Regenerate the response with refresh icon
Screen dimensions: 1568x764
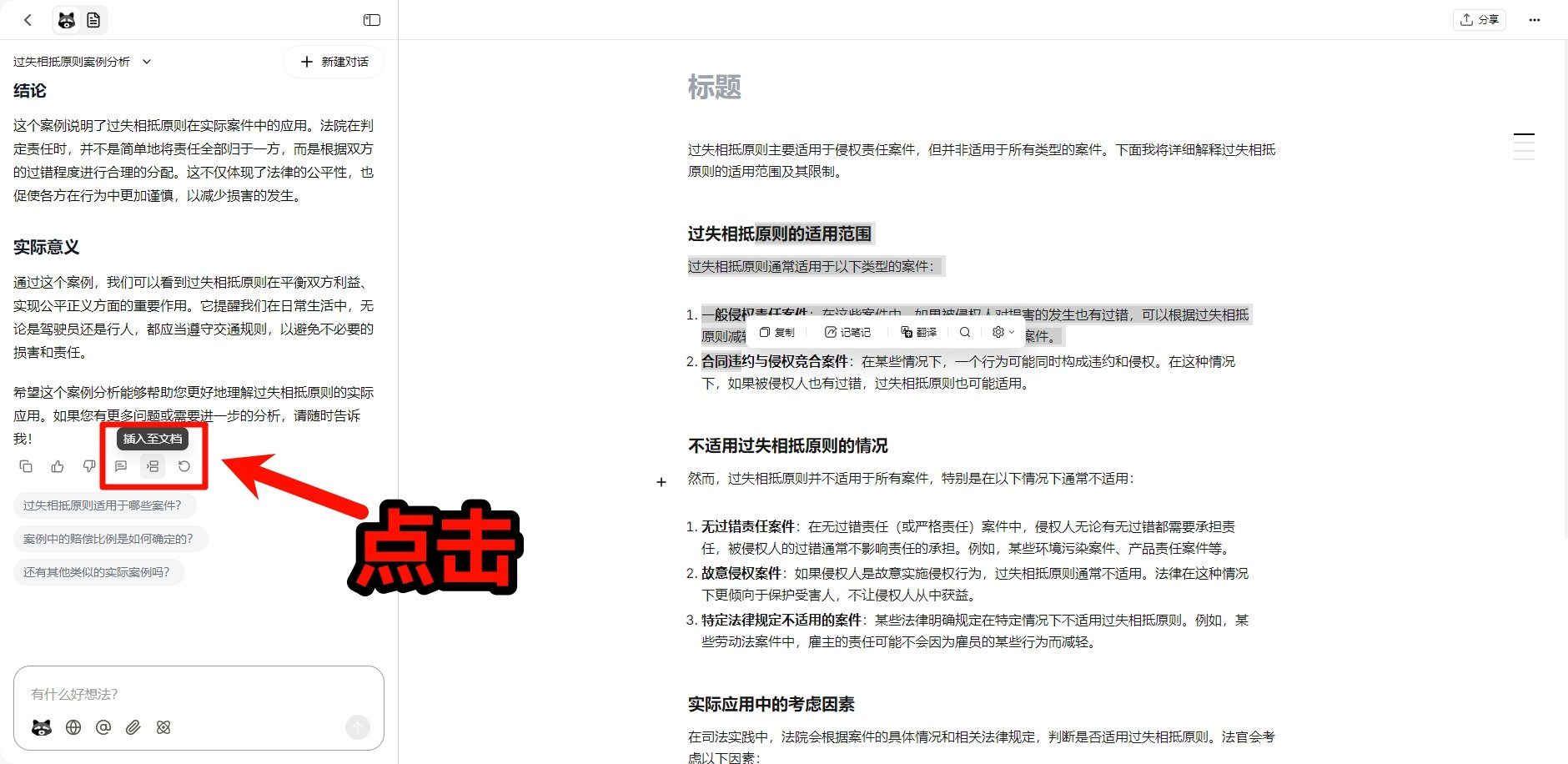(x=184, y=466)
